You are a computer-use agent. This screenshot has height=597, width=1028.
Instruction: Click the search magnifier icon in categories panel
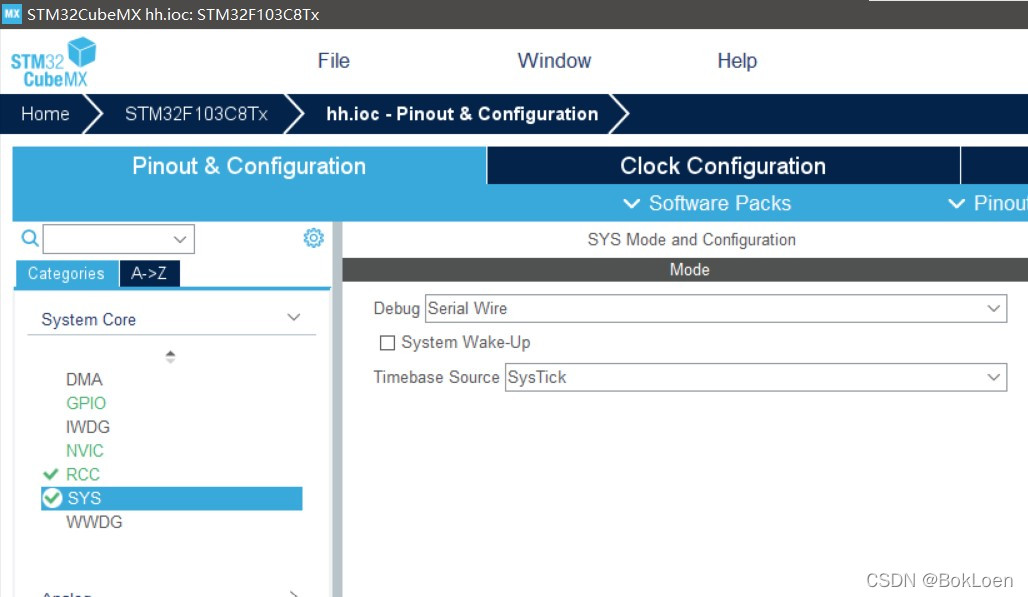click(30, 238)
